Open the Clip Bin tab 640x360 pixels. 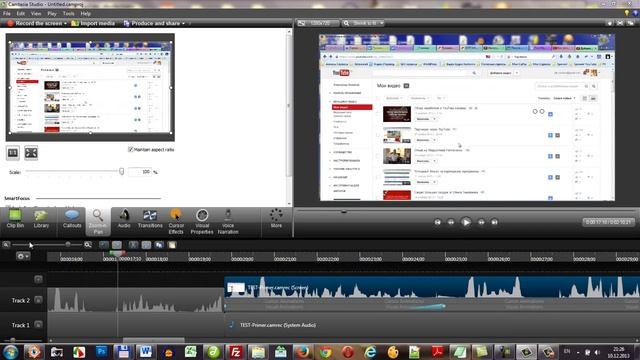click(15, 219)
